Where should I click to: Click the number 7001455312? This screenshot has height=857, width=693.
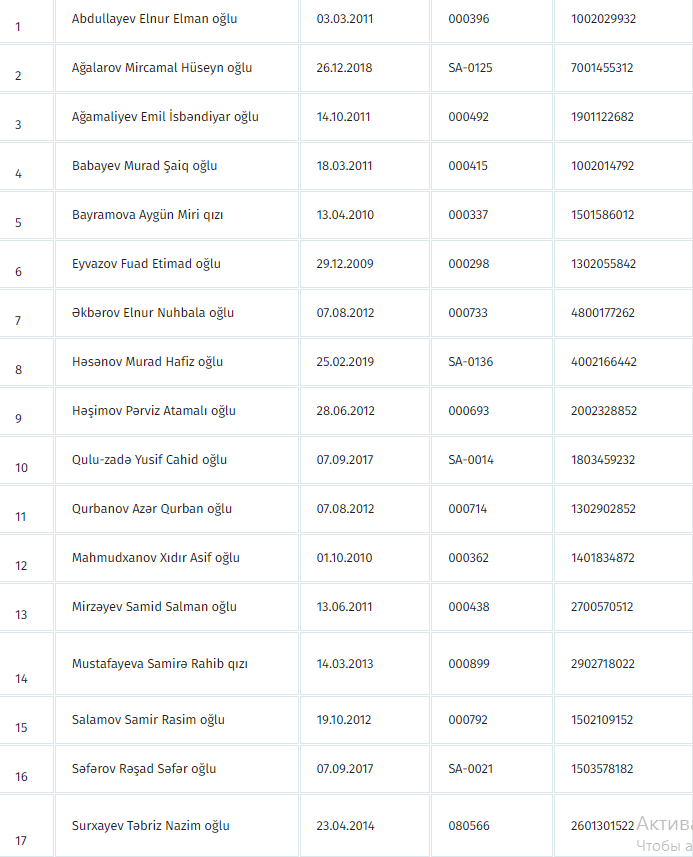605,68
